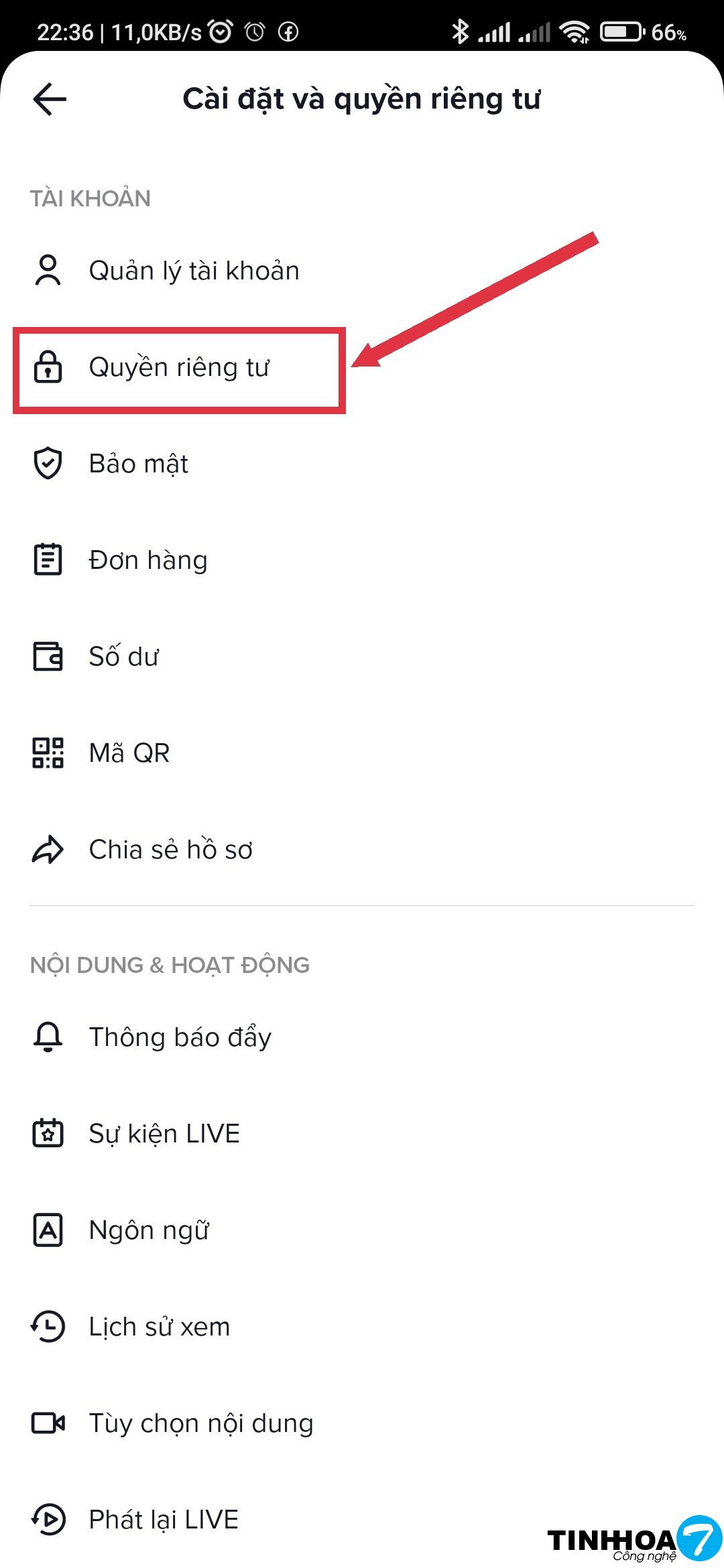The image size is (724, 1568).
Task: Tap the shield security icon
Action: pos(48,464)
